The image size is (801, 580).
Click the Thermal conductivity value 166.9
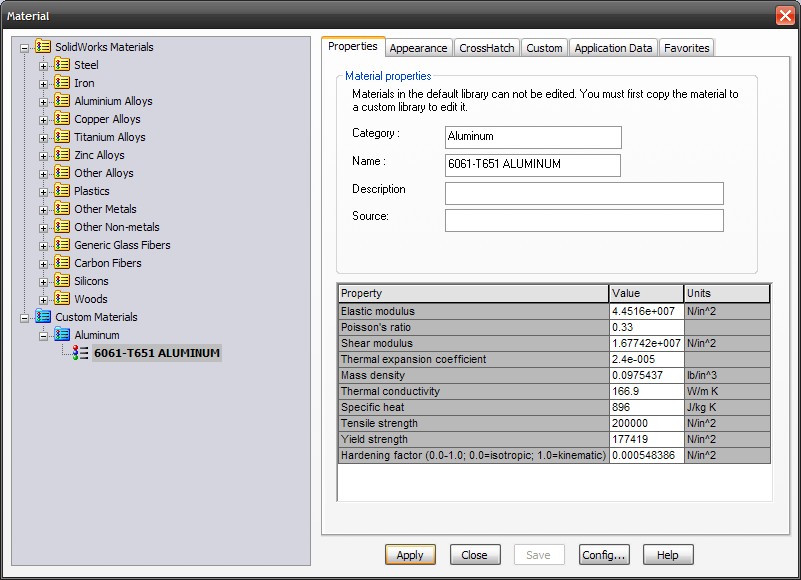pos(646,391)
